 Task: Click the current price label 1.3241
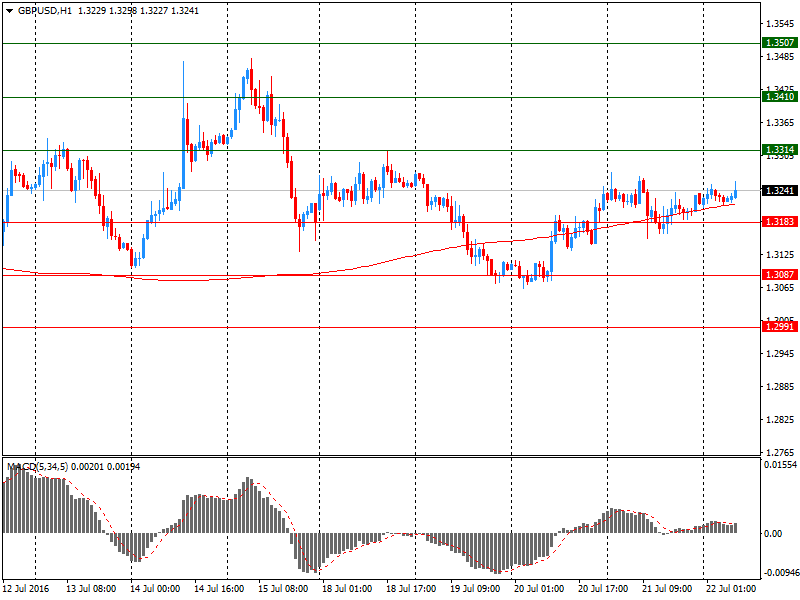coord(780,190)
